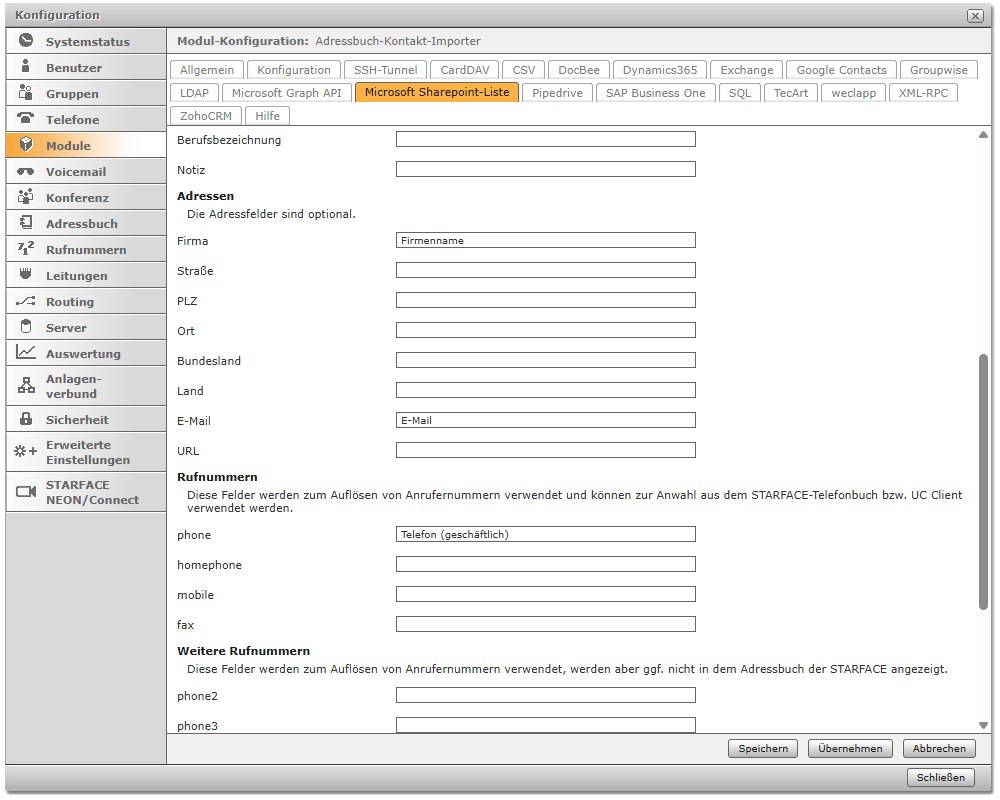This screenshot has width=1000, height=800.
Task: Open Routing in the sidebar
Action: point(70,301)
